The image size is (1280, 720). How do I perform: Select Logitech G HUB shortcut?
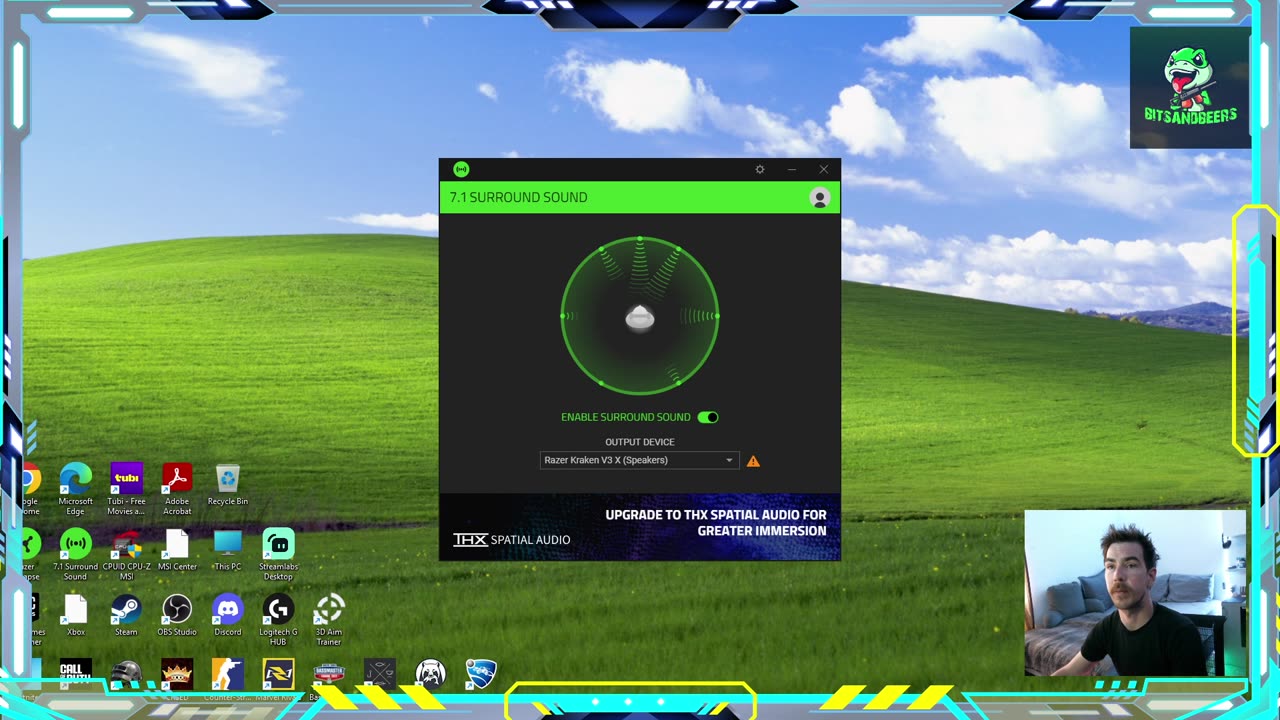[278, 620]
